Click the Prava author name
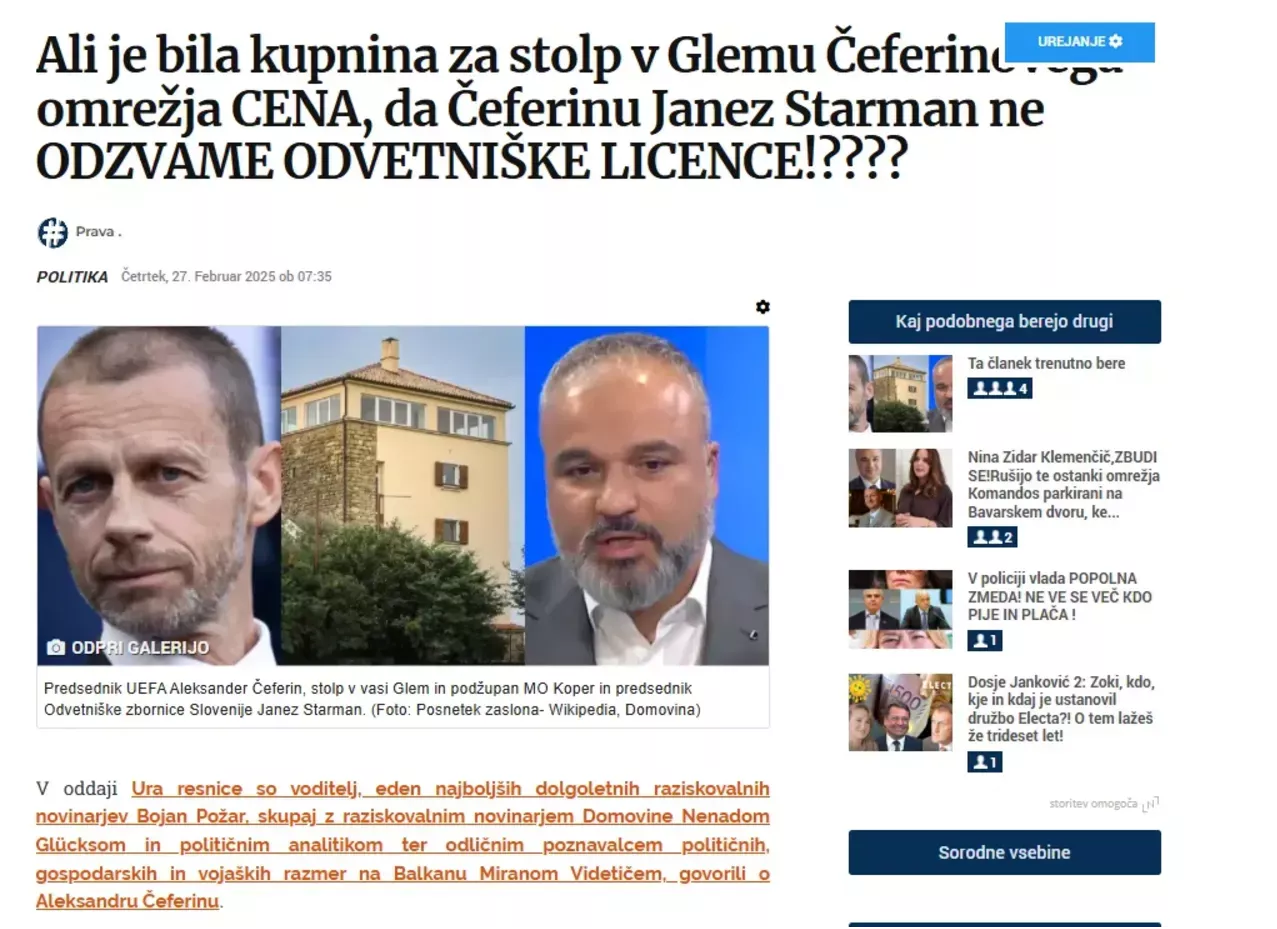Viewport: 1277px width, 929px height. coord(98,232)
